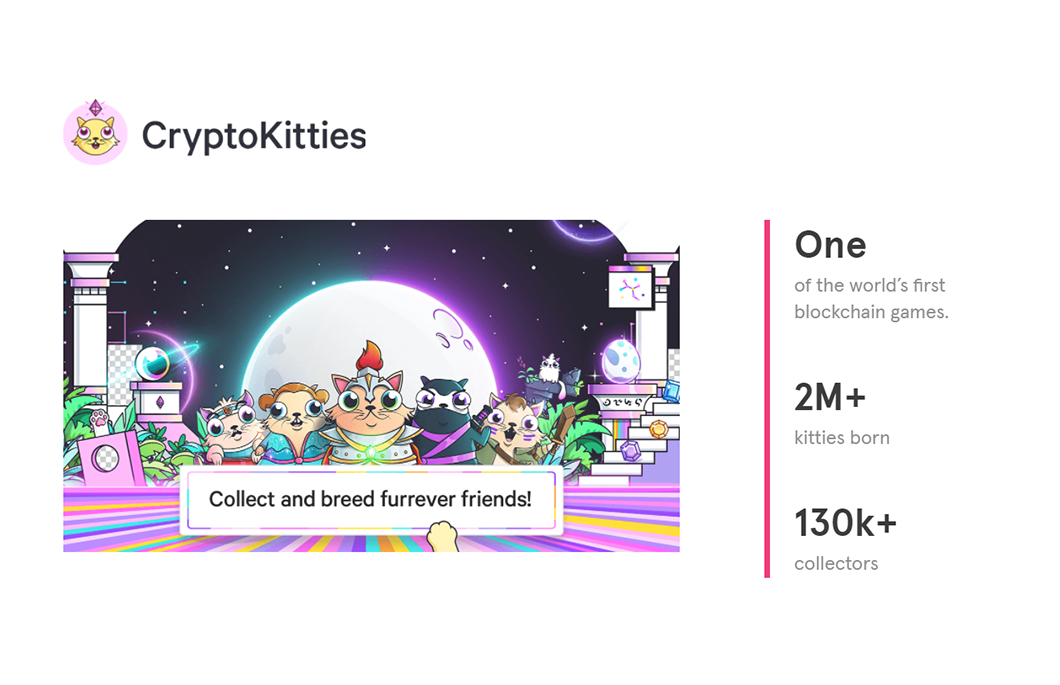This screenshot has height=685, width=1060.
Task: Click the black ninja kitty
Action: click(x=442, y=418)
